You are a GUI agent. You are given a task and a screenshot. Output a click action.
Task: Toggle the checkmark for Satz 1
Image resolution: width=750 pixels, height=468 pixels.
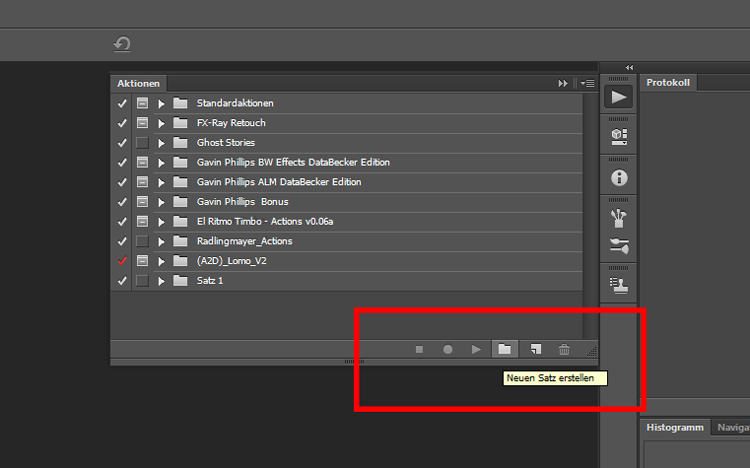point(122,280)
